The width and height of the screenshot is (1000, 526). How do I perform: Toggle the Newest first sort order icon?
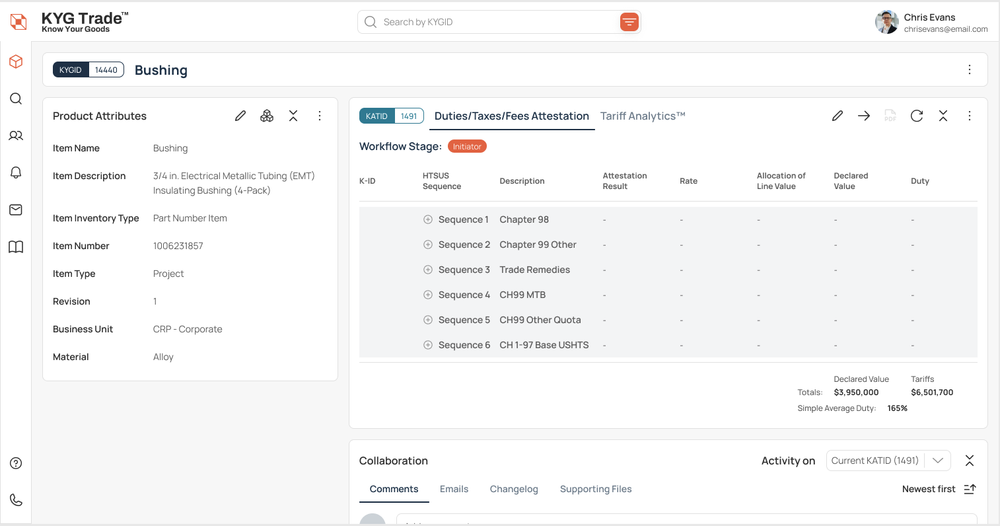click(x=969, y=489)
